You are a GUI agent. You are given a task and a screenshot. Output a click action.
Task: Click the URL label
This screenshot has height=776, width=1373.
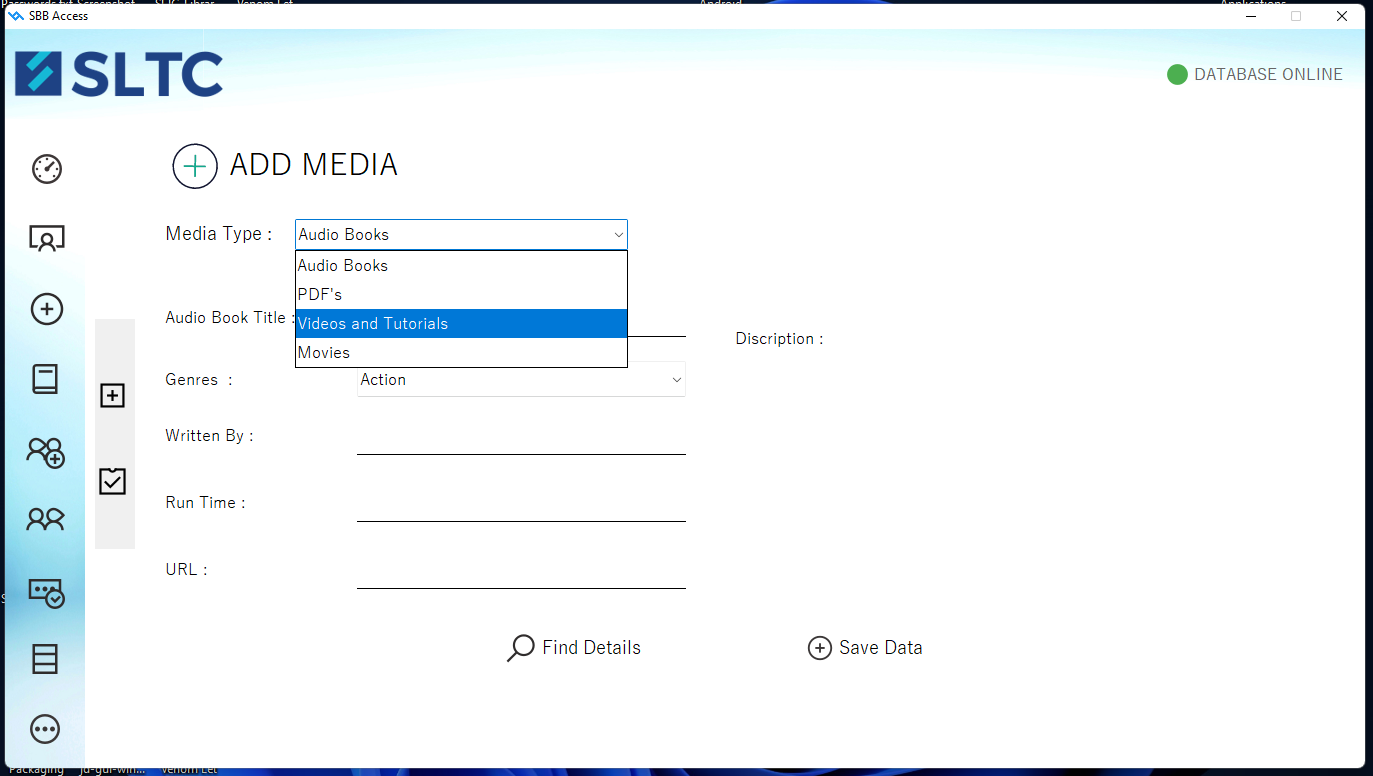[186, 570]
